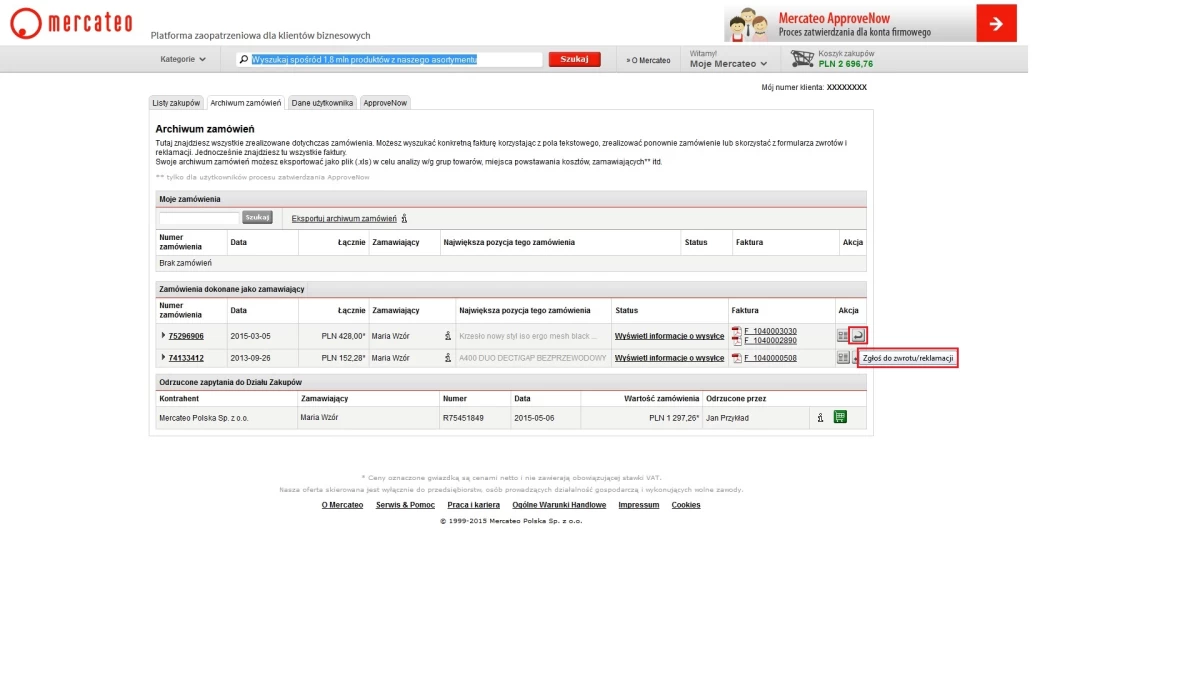Screen dimensions: 1200x675
Task: Switch to the Dane użytkownika tab
Action: [322, 103]
